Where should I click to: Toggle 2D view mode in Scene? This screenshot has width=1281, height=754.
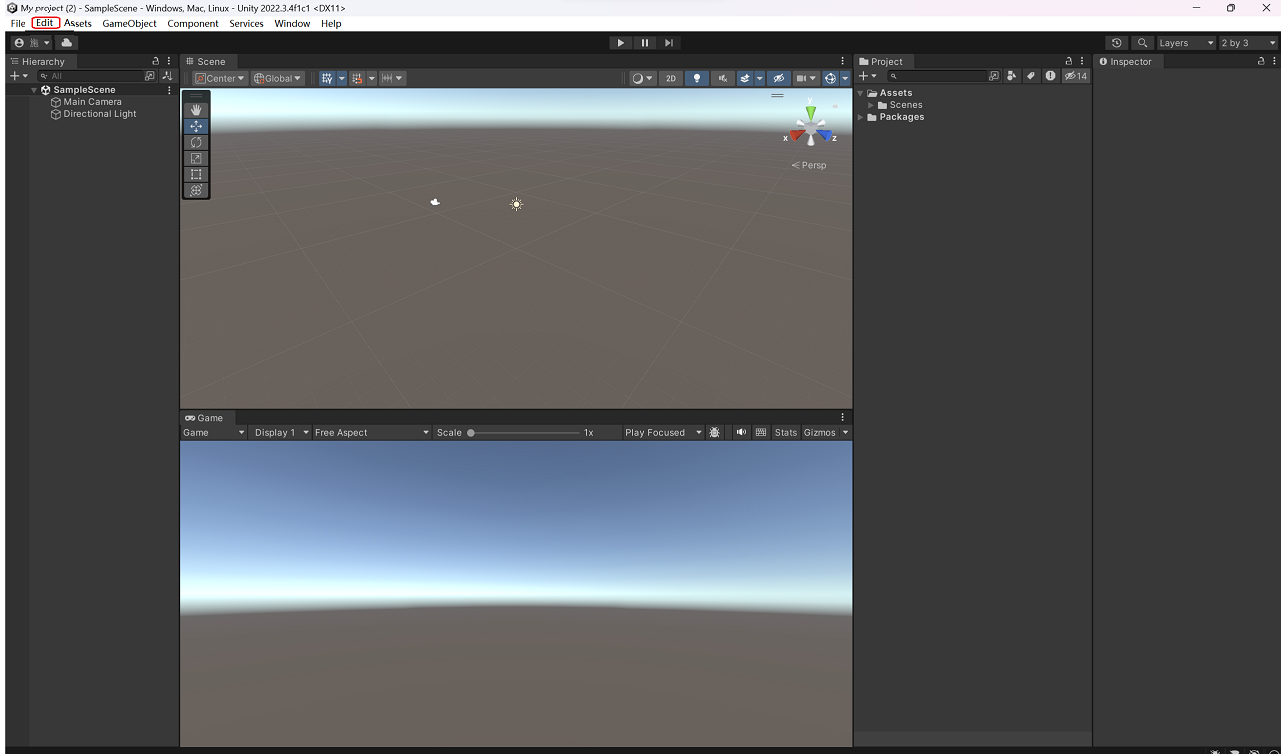(x=671, y=78)
